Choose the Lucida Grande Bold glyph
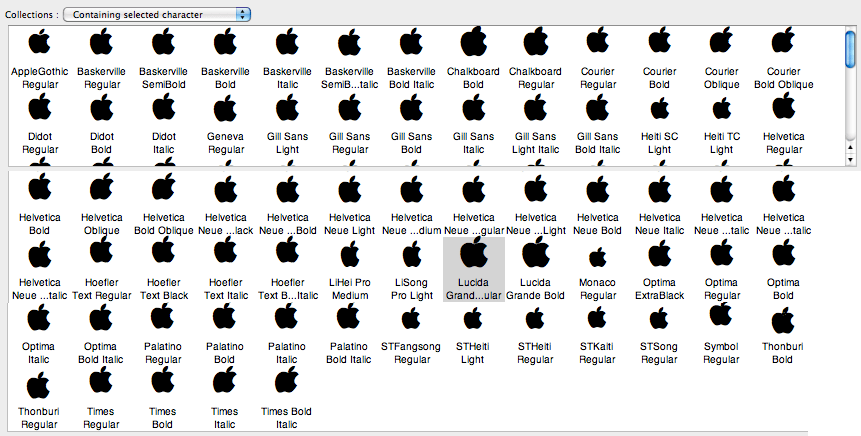The width and height of the screenshot is (861, 436). (535, 253)
